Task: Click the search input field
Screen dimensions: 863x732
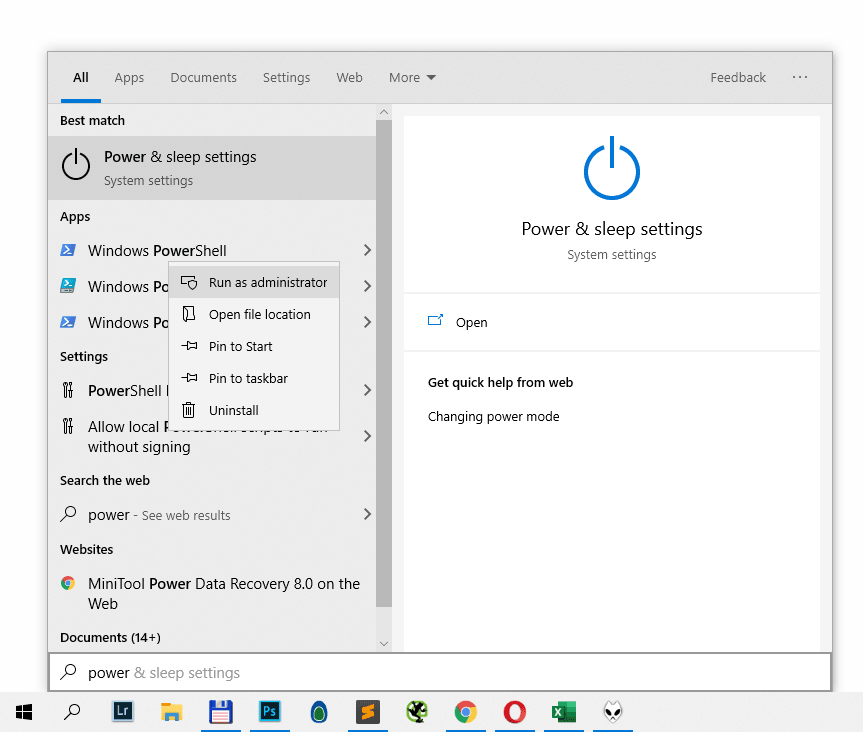Action: [x=440, y=673]
